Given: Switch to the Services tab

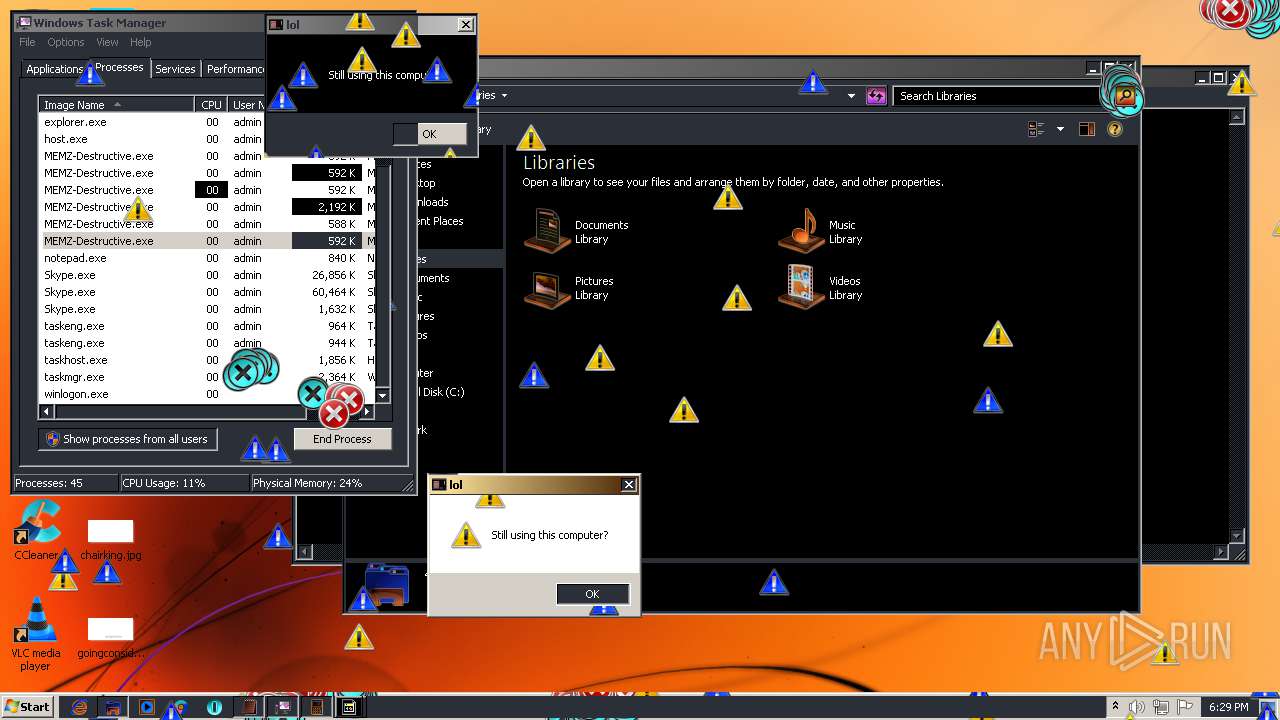Looking at the screenshot, I should pos(175,69).
